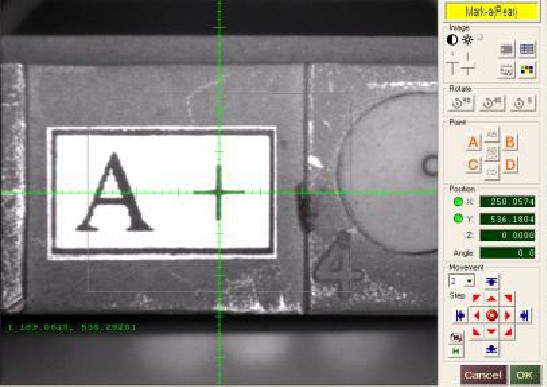
Task: Click the red down-left diagonal arrow
Action: pos(476,332)
